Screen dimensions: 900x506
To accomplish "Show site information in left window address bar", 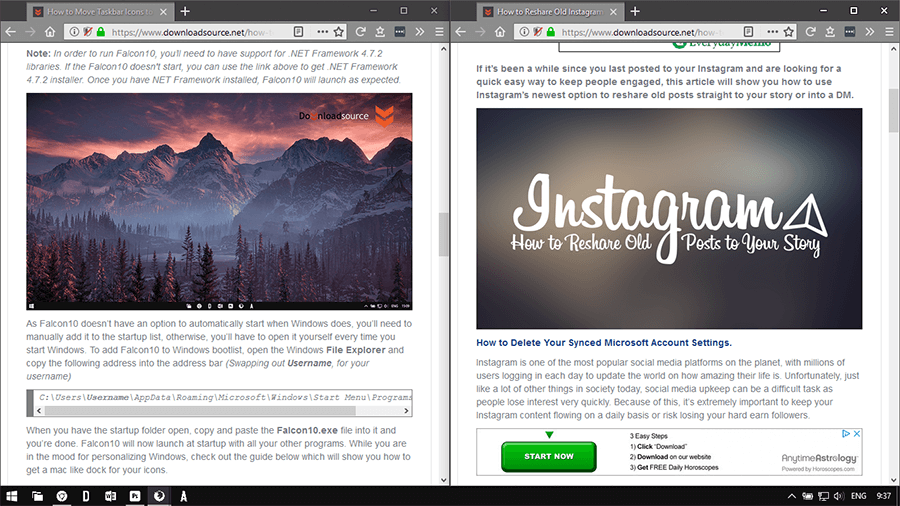I will 74,32.
